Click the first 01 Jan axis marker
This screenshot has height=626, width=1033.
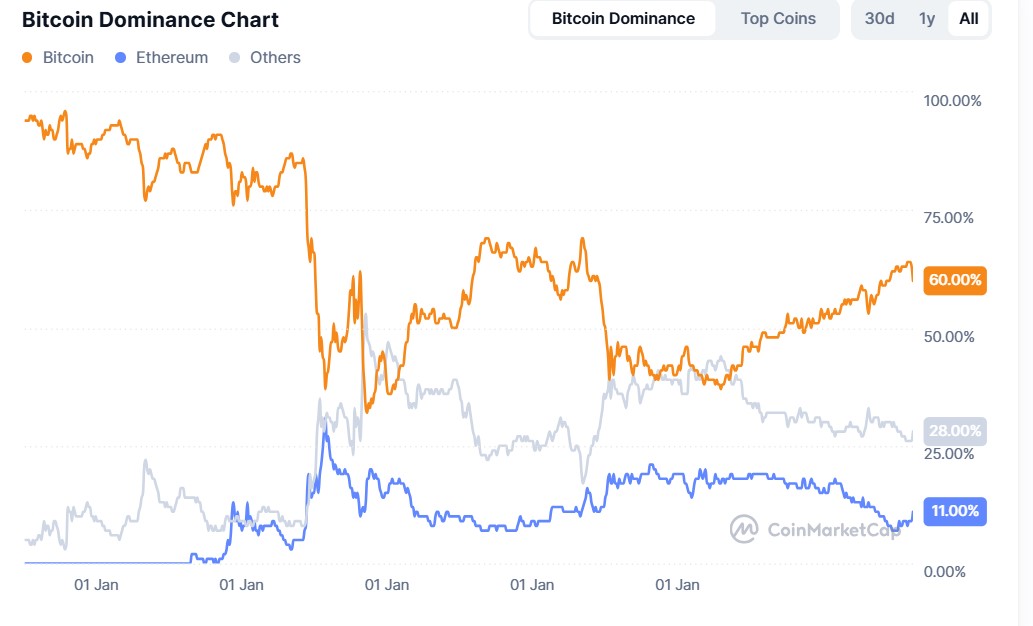tap(98, 585)
